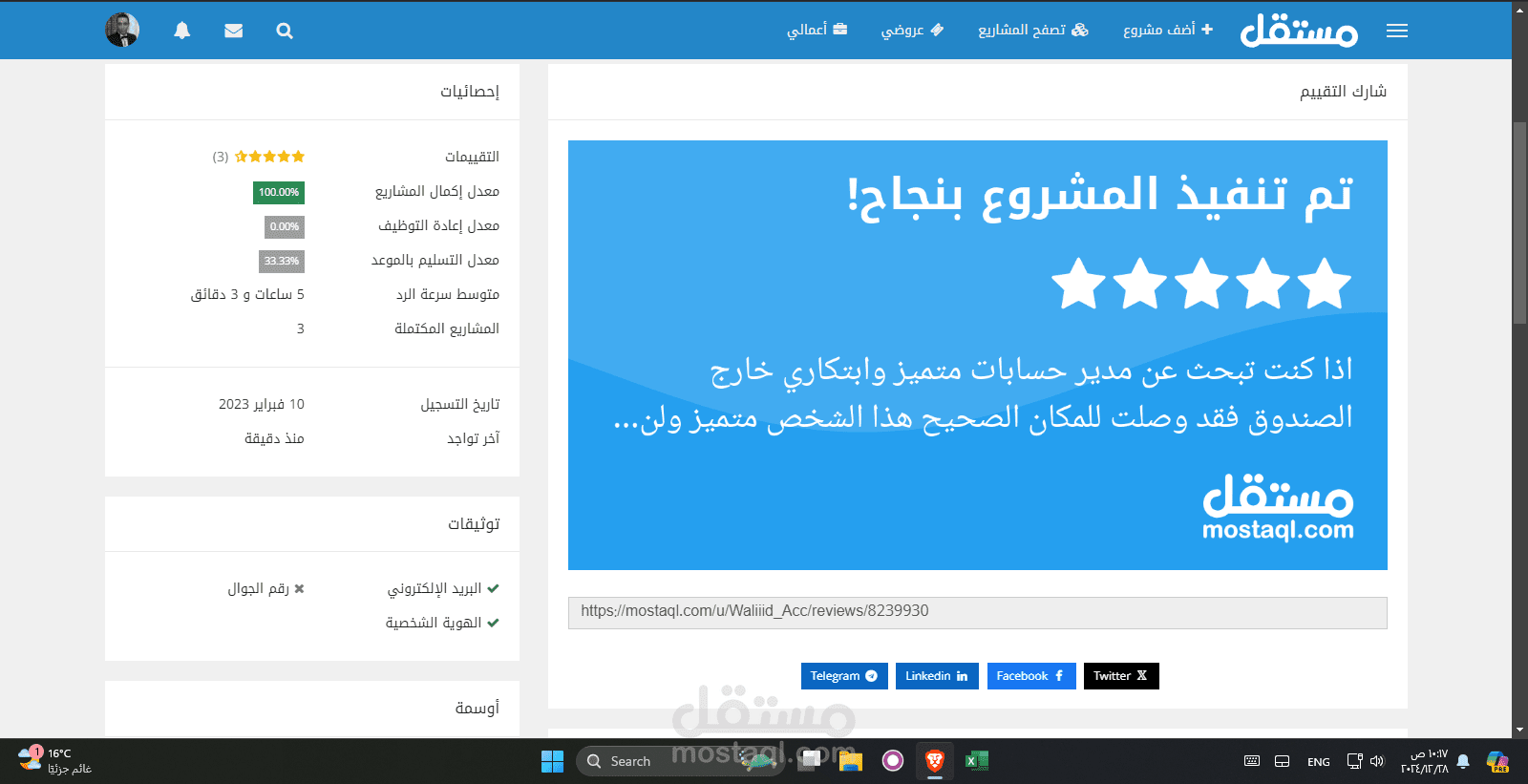This screenshot has width=1528, height=784.
Task: Open the search icon in the header
Action: (285, 31)
